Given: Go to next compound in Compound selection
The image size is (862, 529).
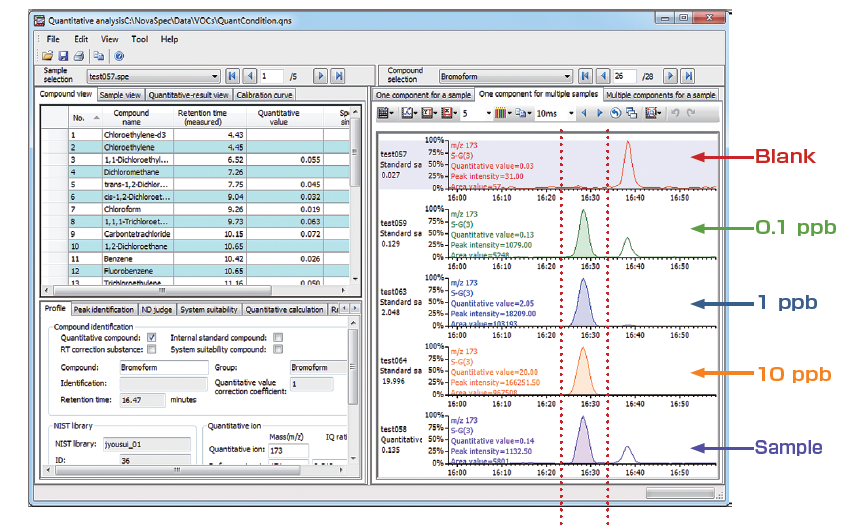Looking at the screenshot, I should 670,76.
